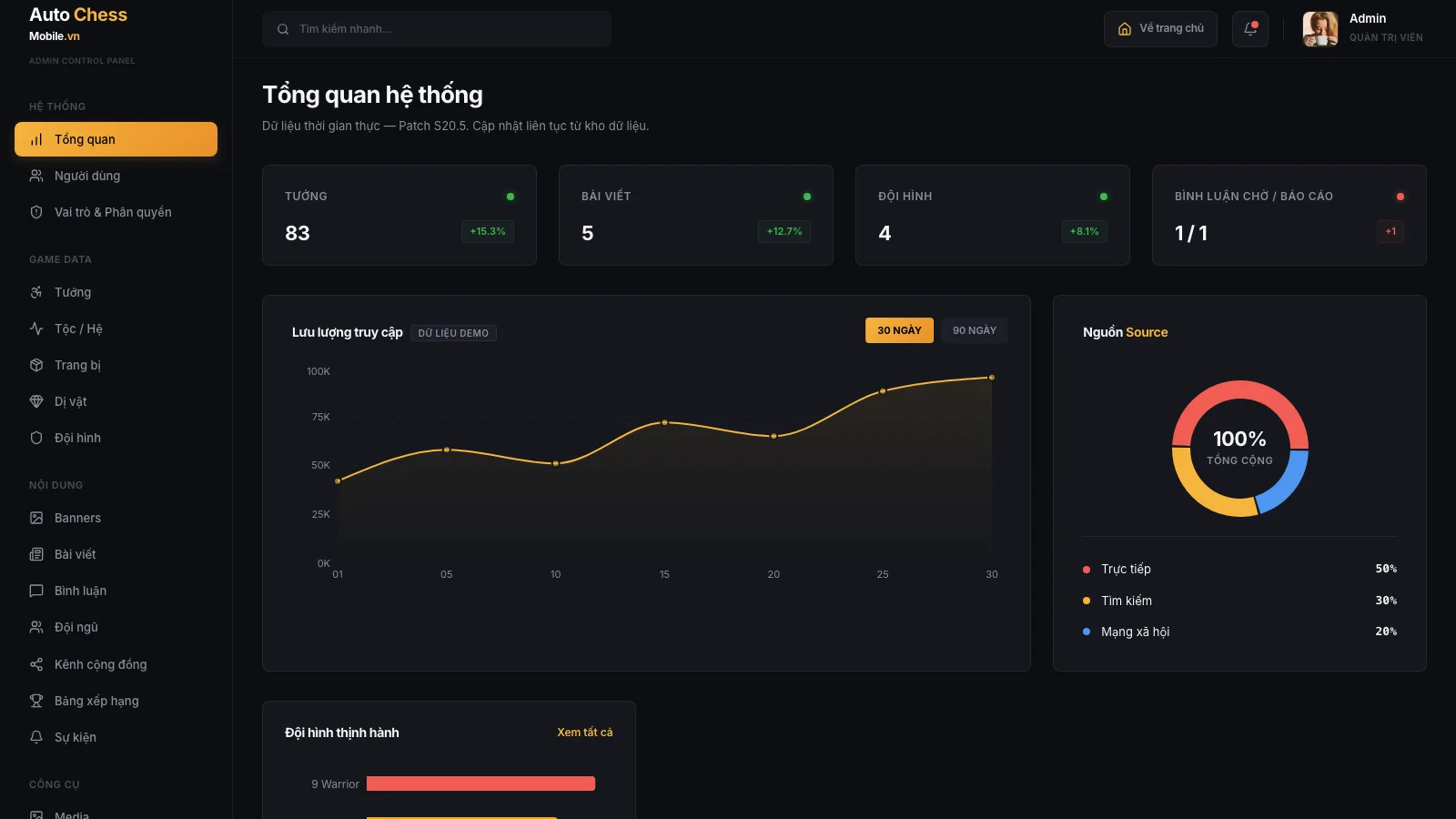Image resolution: width=1456 pixels, height=819 pixels.
Task: Click the 9 Warrior red bar
Action: pyautogui.click(x=480, y=784)
